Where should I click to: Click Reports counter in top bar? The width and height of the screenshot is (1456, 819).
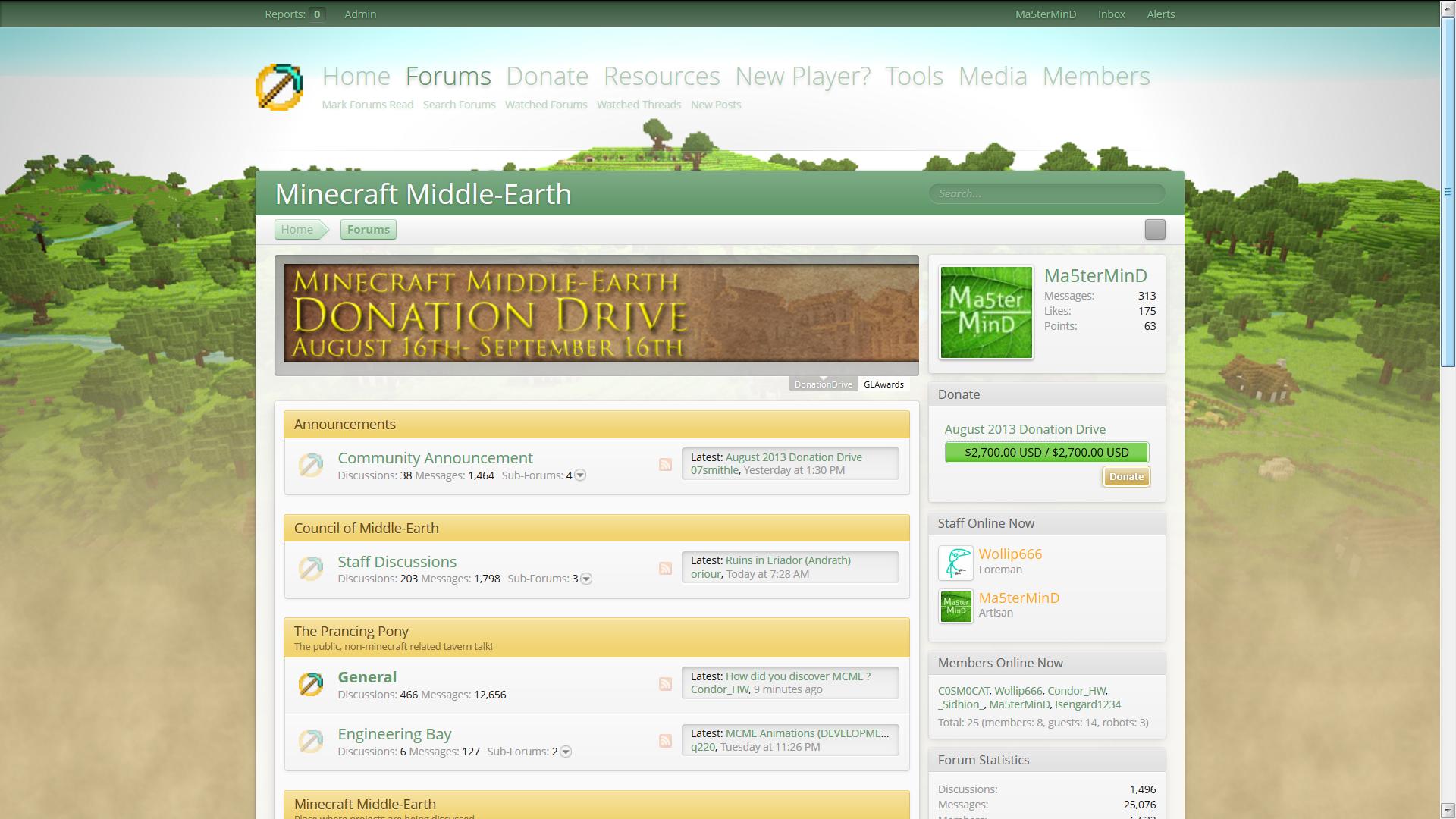tap(295, 14)
